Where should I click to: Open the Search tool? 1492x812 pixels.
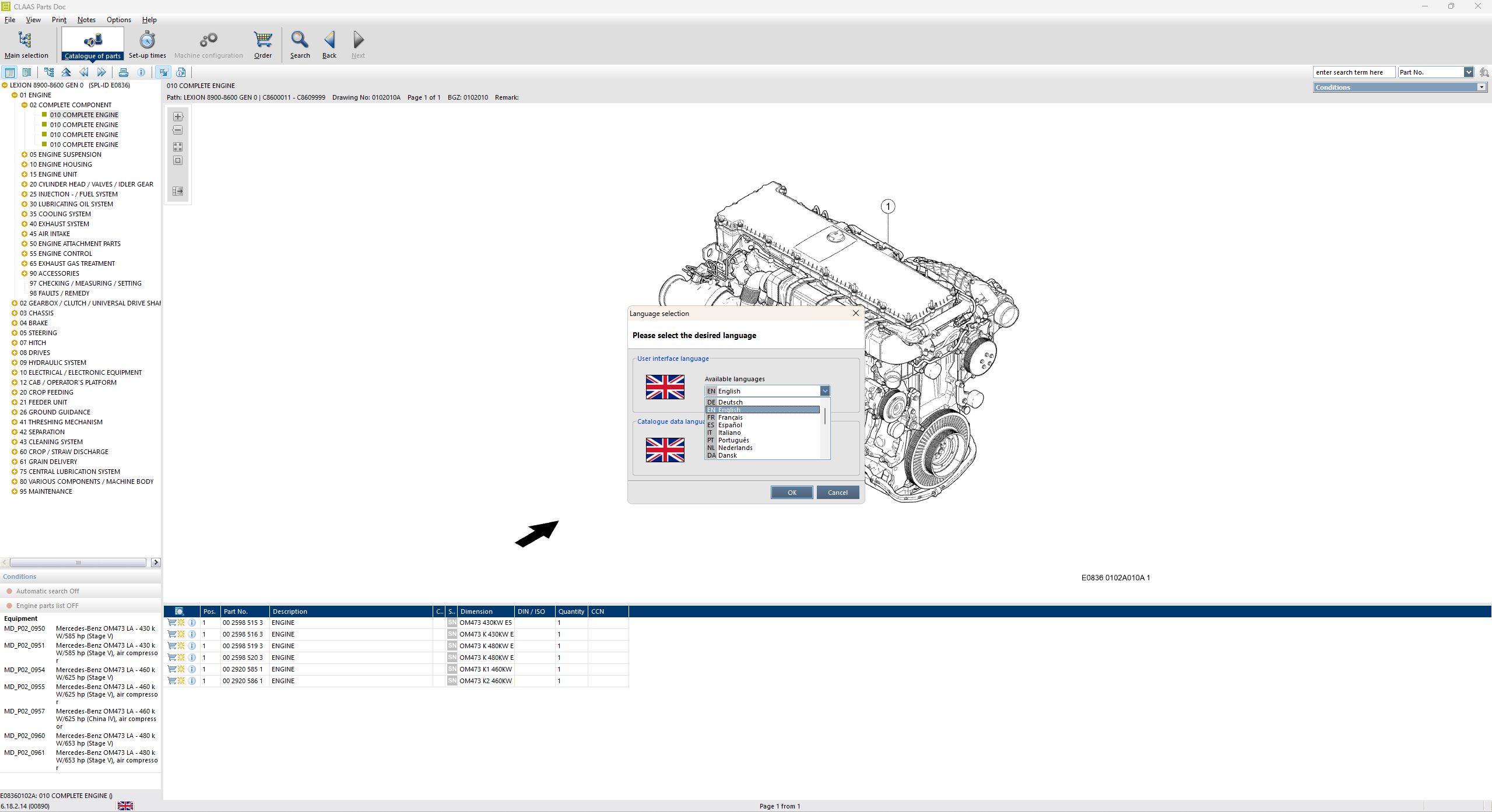point(300,44)
